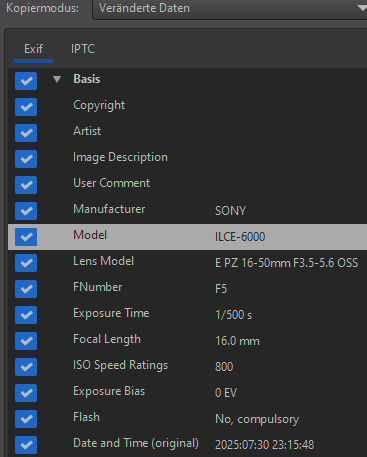The height and width of the screenshot is (457, 367).
Task: Select the ILCE-6000 model value
Action: point(240,237)
